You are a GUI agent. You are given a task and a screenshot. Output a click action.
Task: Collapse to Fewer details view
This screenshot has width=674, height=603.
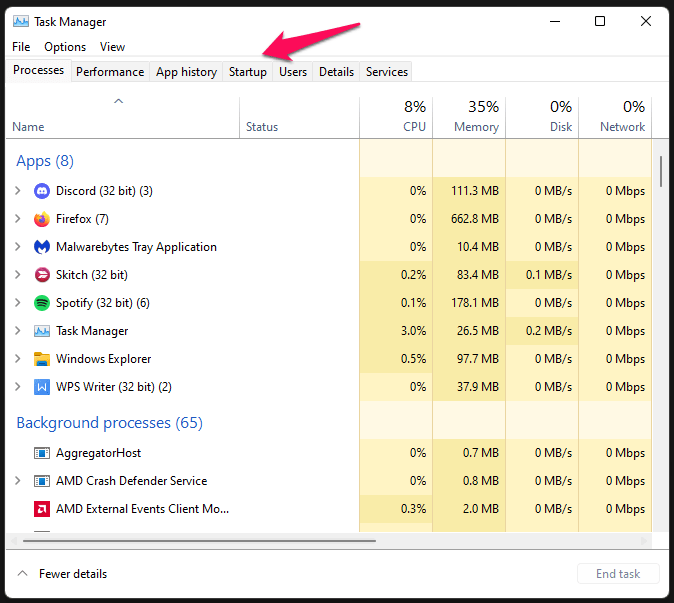[x=62, y=574]
